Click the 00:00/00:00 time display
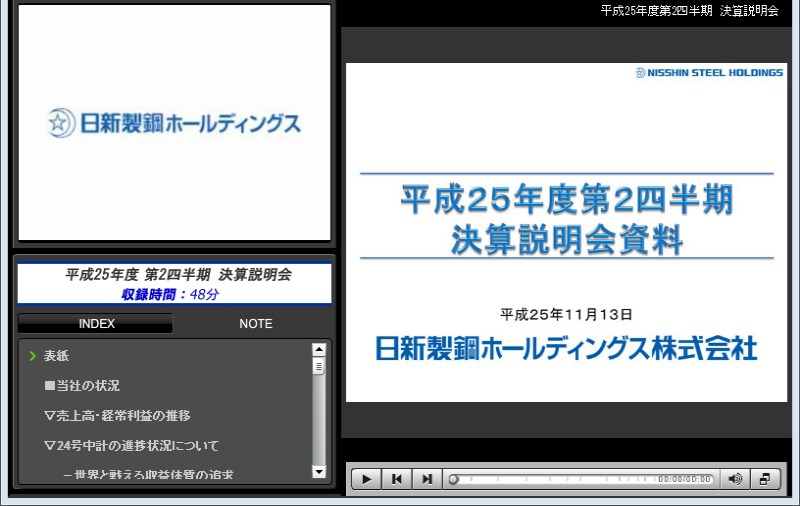This screenshot has width=800, height=506. pyautogui.click(x=684, y=479)
